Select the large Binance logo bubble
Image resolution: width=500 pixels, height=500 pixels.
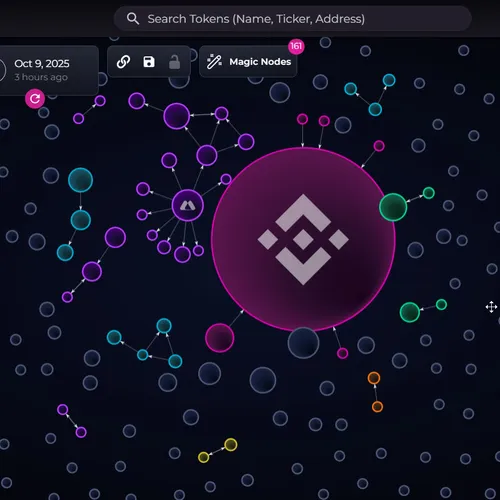pos(303,239)
